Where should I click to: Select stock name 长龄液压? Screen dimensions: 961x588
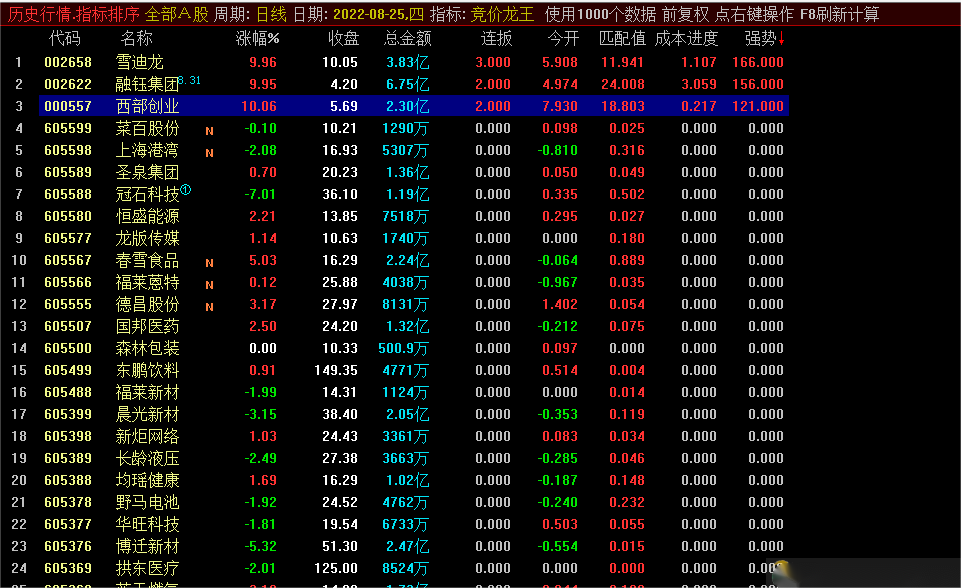[x=147, y=459]
